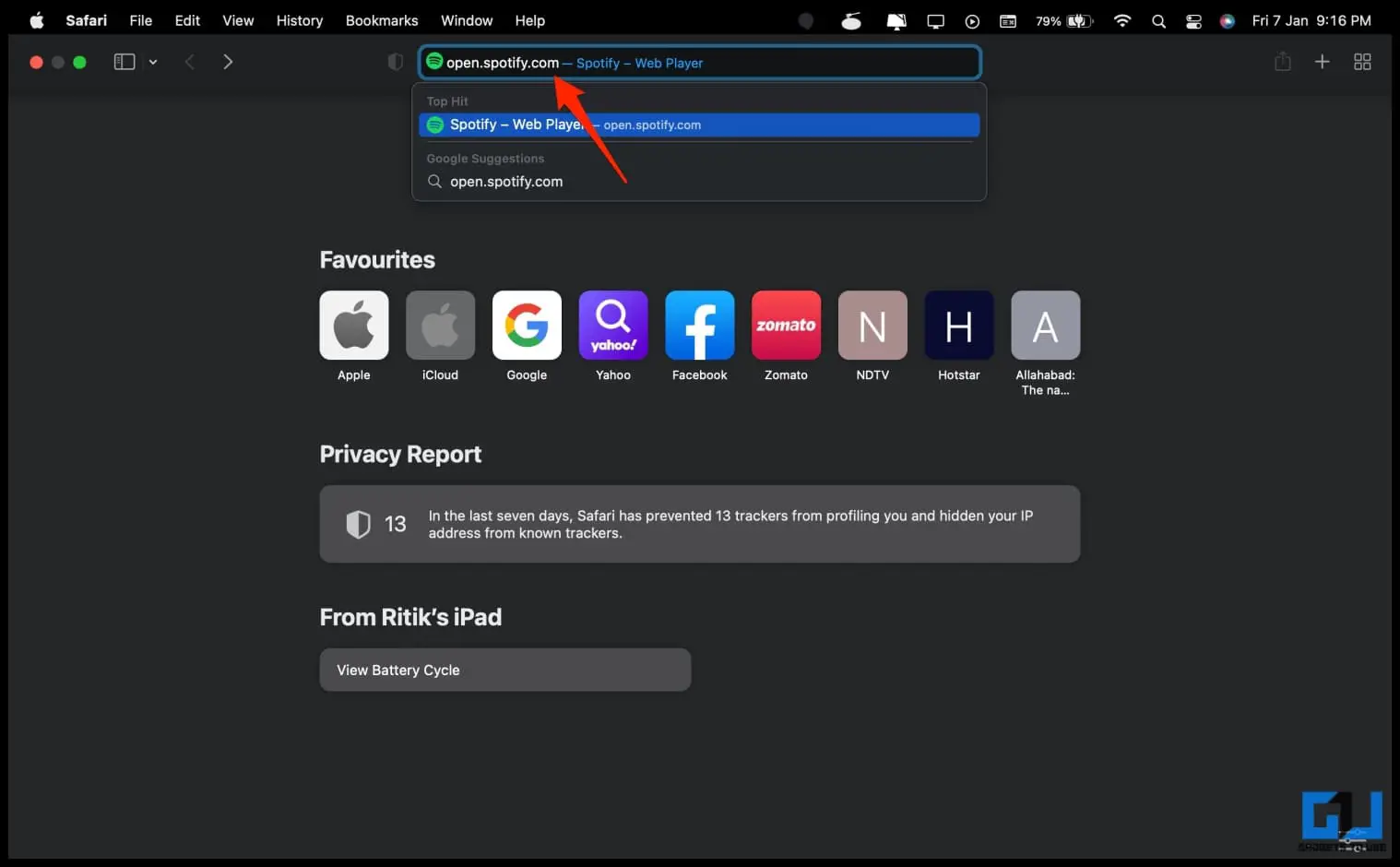Open the Apple menu
The width and height of the screenshot is (1400, 867).
click(37, 20)
